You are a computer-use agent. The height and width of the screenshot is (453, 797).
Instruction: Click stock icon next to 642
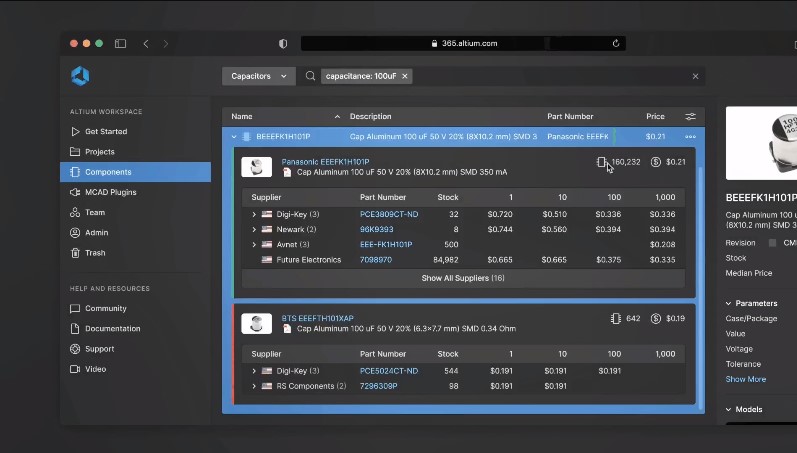click(x=616, y=319)
